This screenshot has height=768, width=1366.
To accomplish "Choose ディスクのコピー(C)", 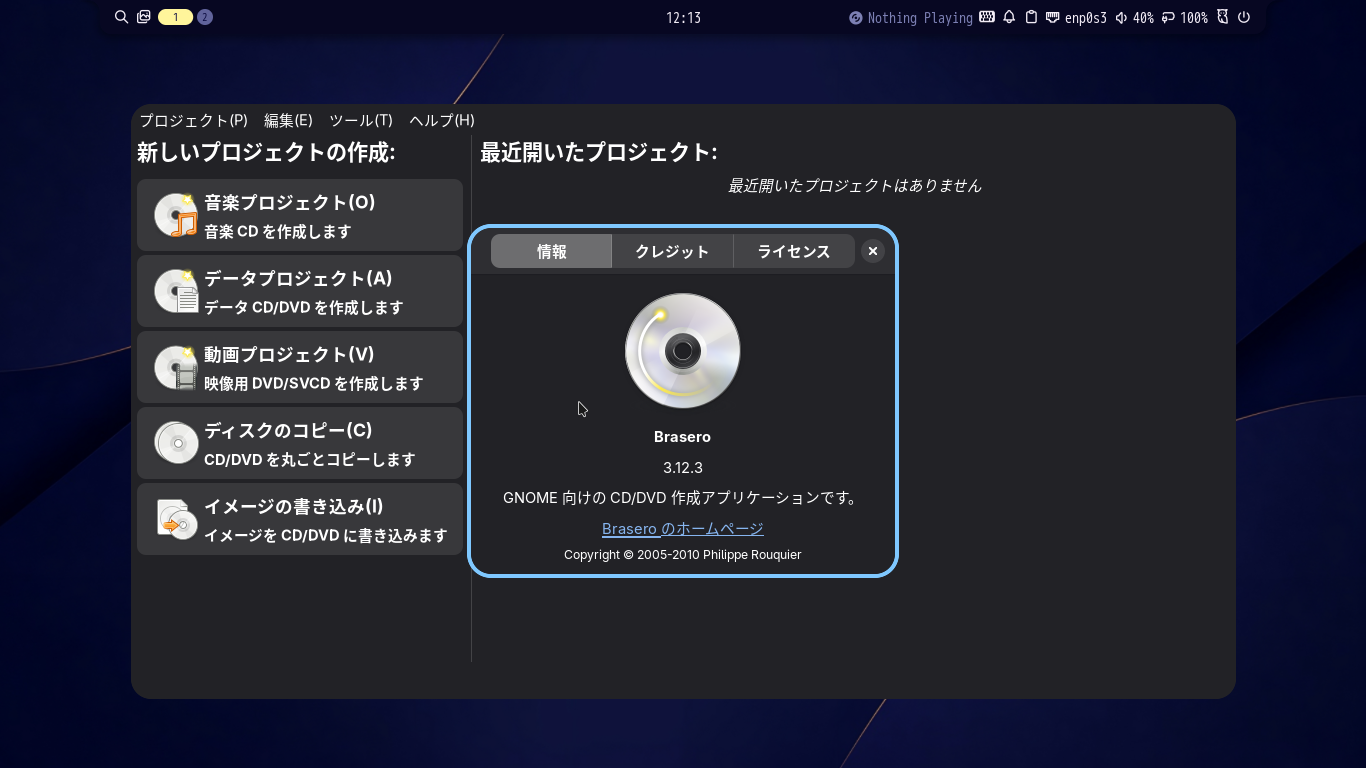I will coord(300,443).
